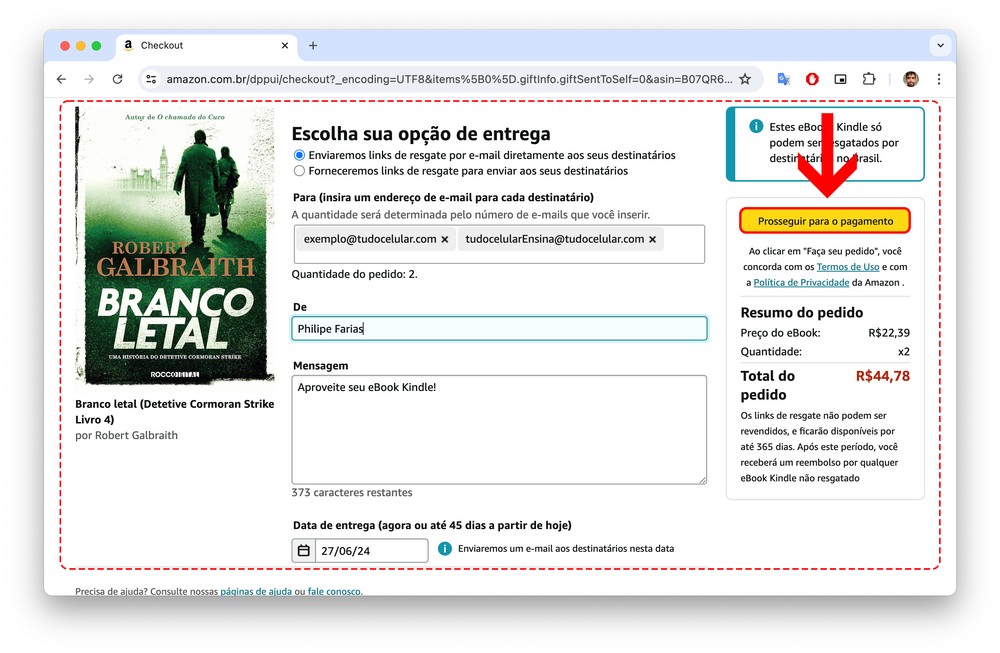Click the browser forward arrow
The image size is (1000, 653).
pyautogui.click(x=89, y=79)
